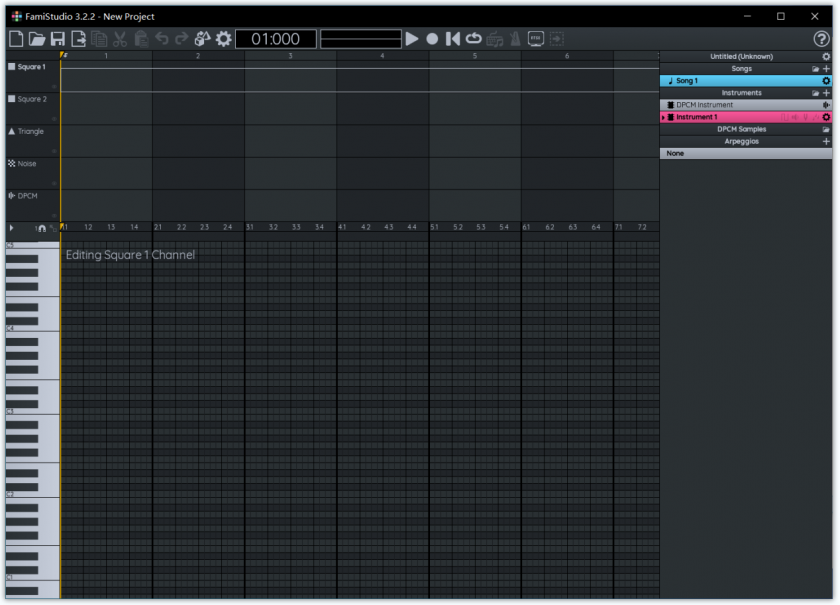Click the Redo arrow icon

point(182,39)
